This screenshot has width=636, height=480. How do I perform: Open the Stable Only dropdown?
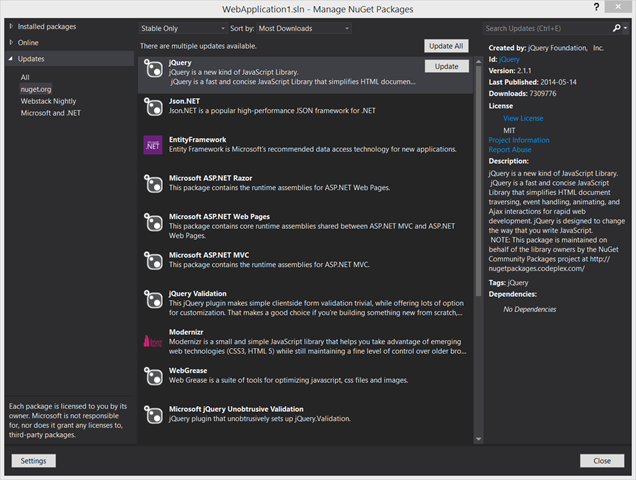(183, 28)
